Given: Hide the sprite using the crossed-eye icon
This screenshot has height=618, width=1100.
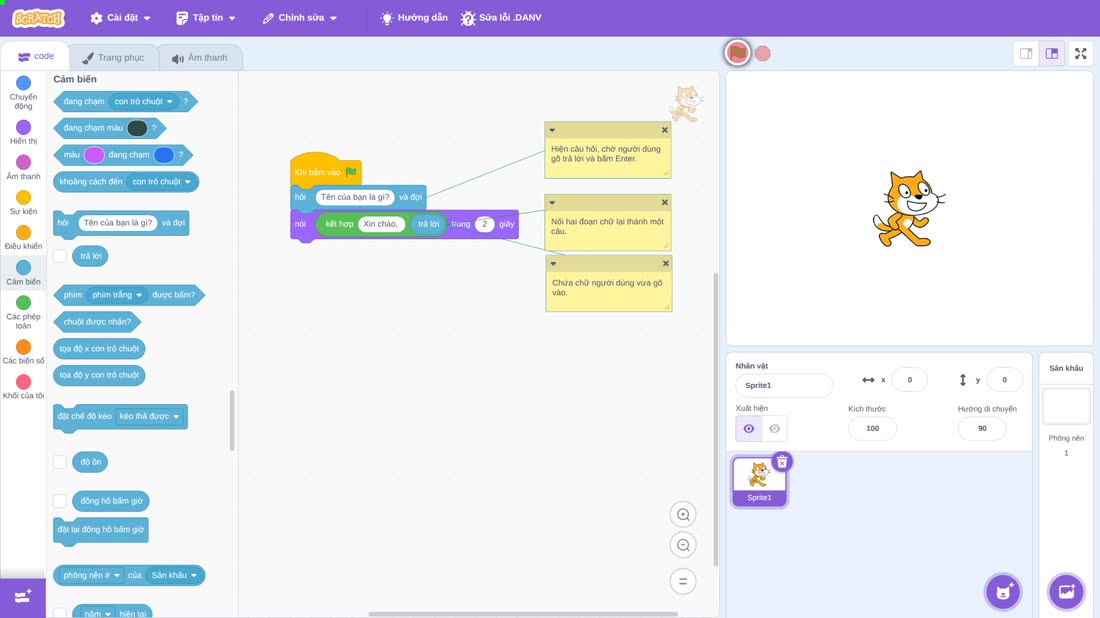Looking at the screenshot, I should pyautogui.click(x=774, y=429).
